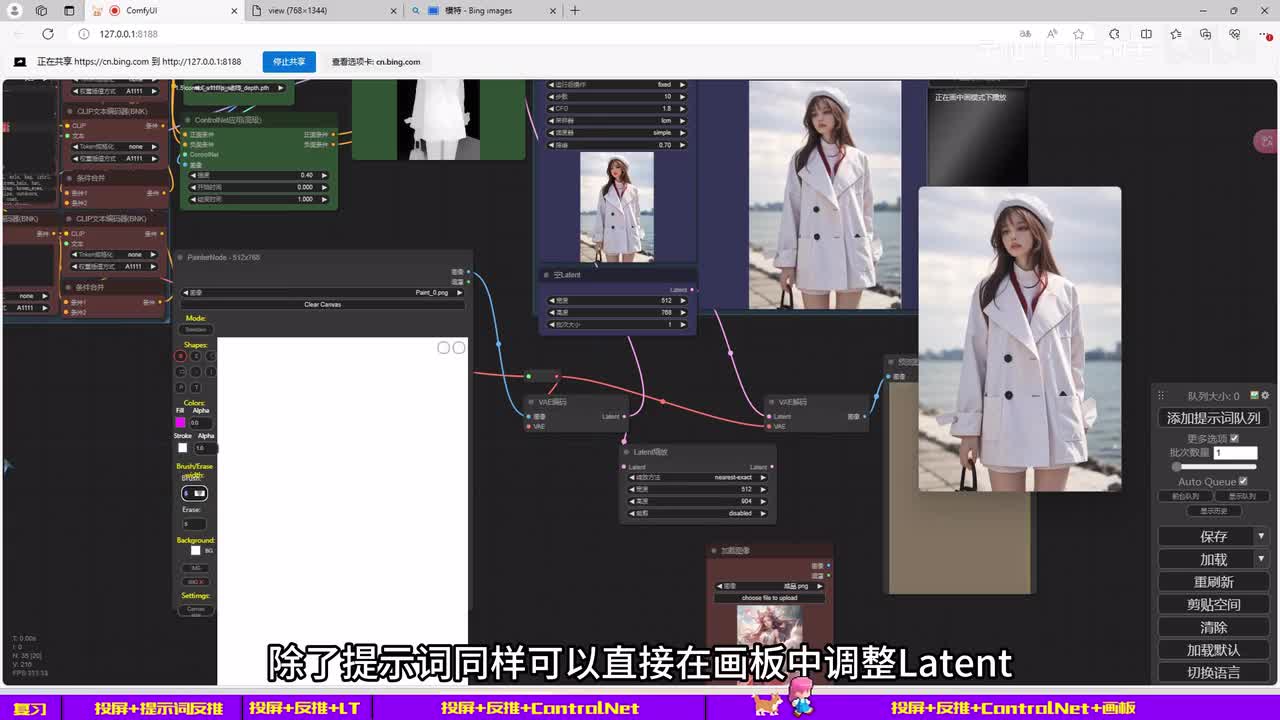This screenshot has width=1280, height=720.
Task: Open ComfyUI settings gear in queue panel
Action: (x=1265, y=396)
